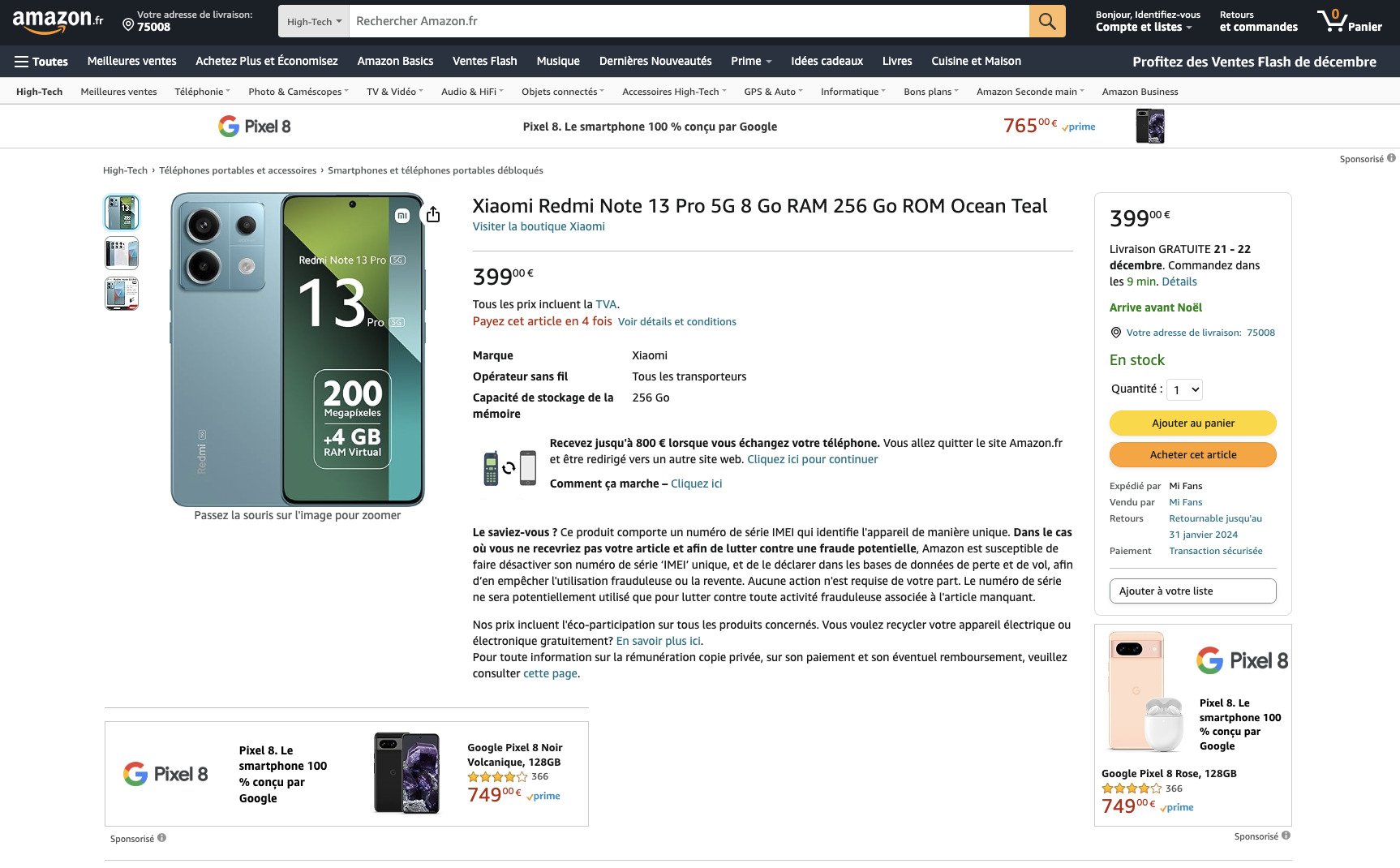Click the star rating of Pixel 8 Rose
This screenshot has height=868, width=1400.
click(1132, 789)
